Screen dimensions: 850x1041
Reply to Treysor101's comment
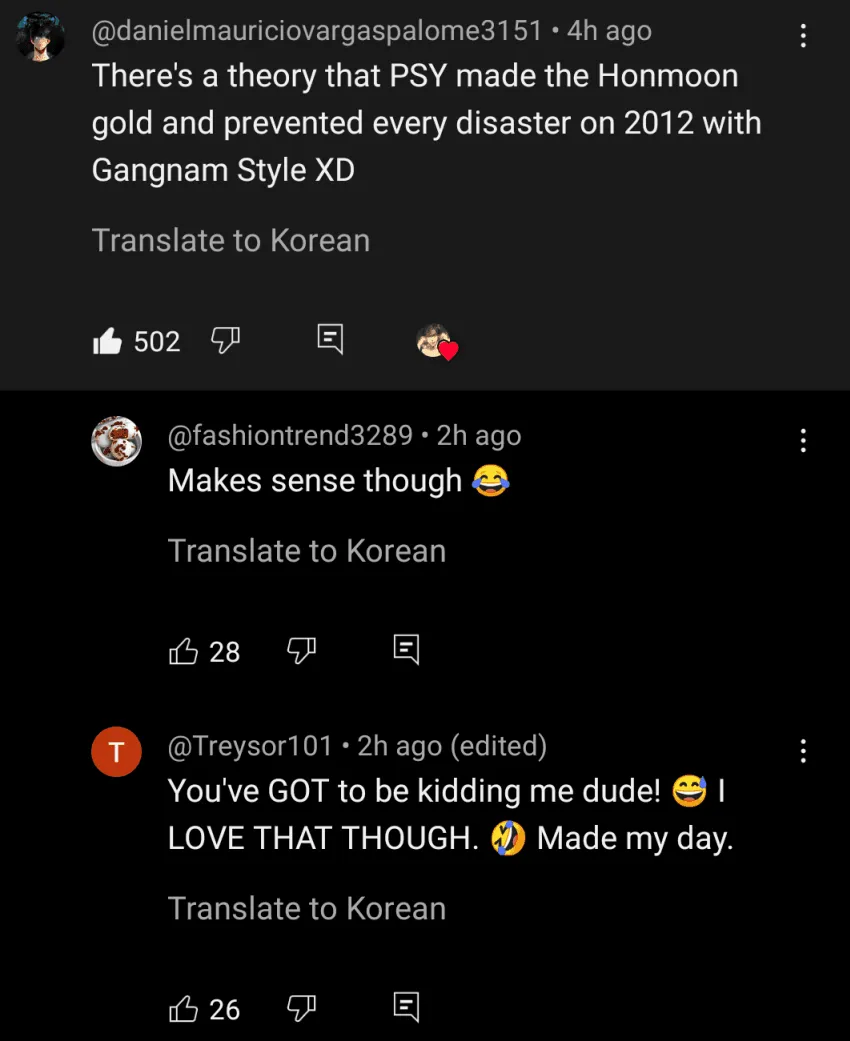(406, 1008)
